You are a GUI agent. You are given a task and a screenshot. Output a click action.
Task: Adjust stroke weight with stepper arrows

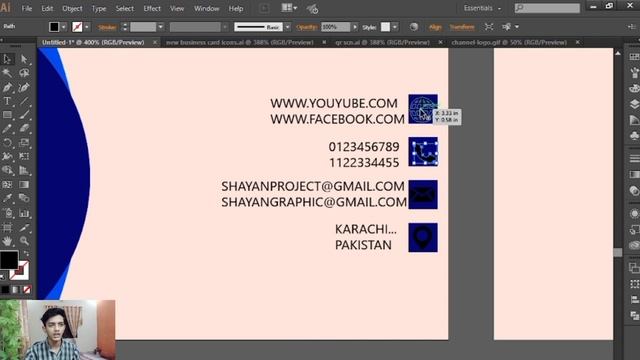pyautogui.click(x=125, y=27)
